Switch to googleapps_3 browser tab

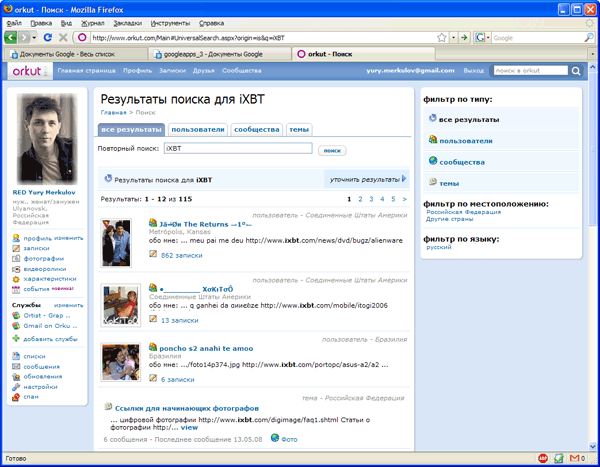[219, 54]
